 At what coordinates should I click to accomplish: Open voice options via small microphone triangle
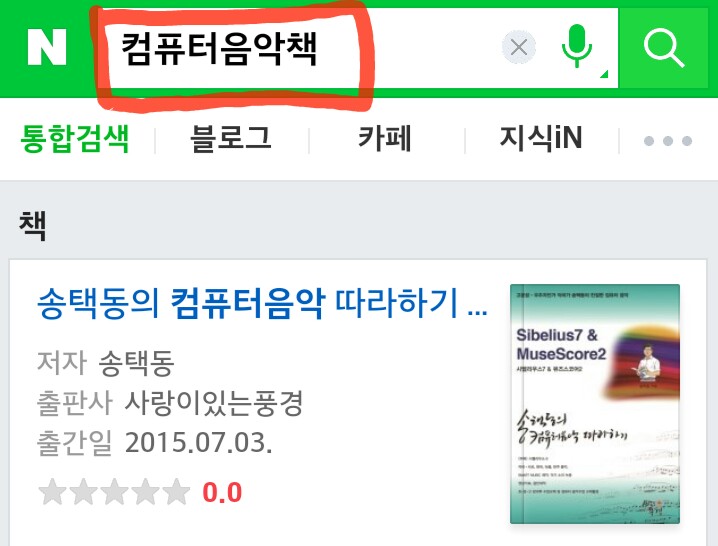(604, 74)
